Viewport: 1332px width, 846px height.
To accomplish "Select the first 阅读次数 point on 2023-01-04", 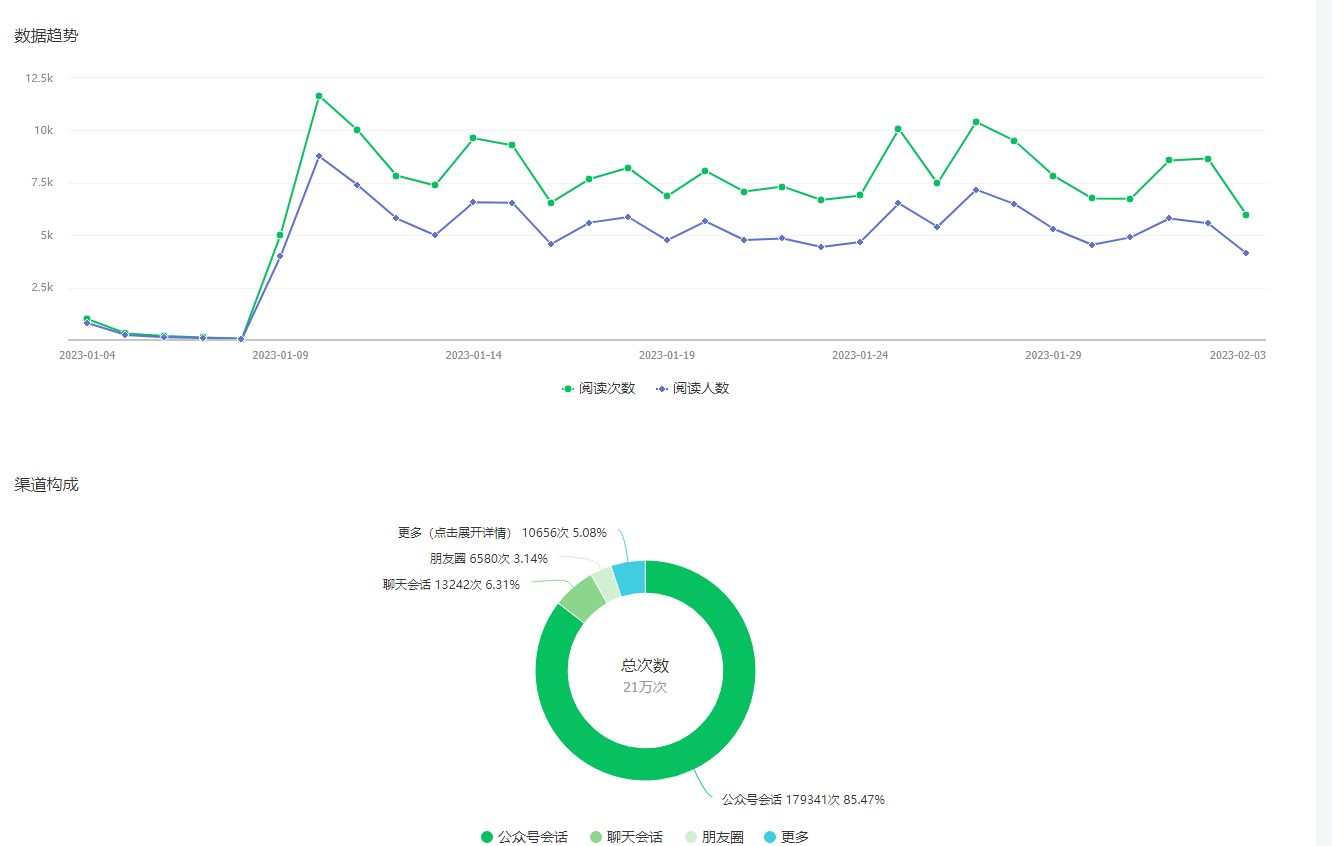I will tap(87, 318).
